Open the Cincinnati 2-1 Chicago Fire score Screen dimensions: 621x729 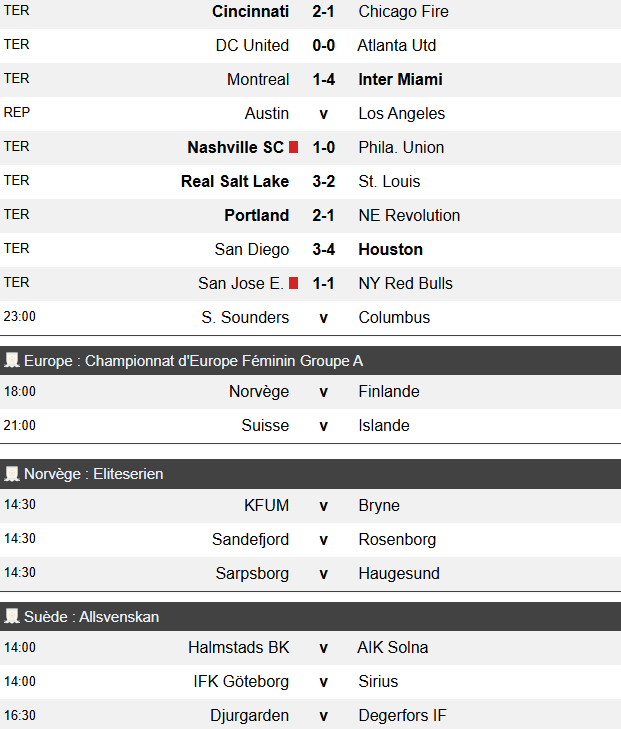[323, 12]
